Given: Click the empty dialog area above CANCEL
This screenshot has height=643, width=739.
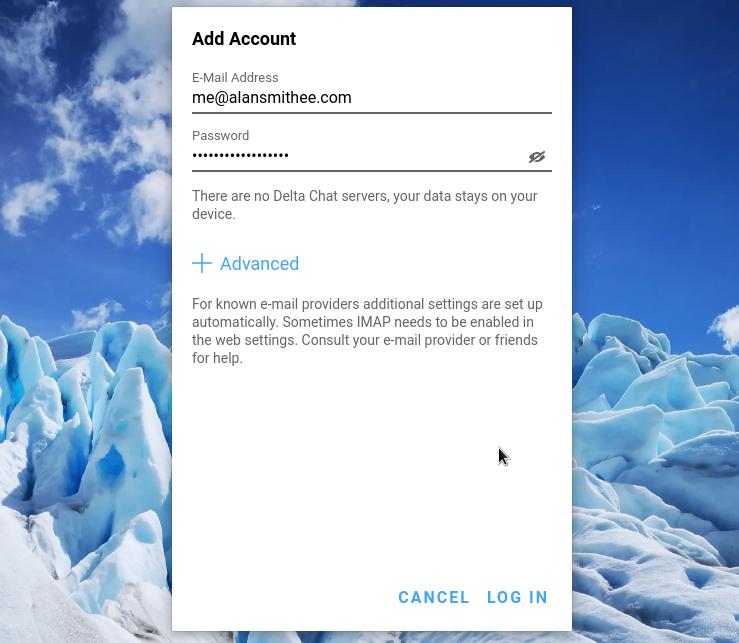Looking at the screenshot, I should (x=370, y=480).
